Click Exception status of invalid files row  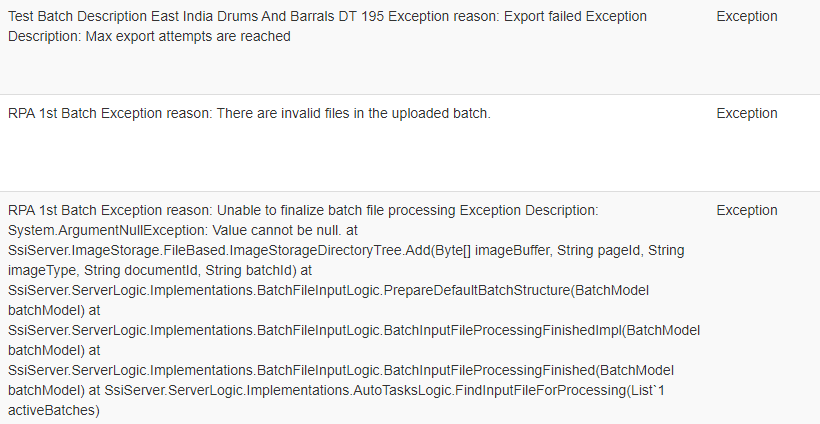point(746,114)
